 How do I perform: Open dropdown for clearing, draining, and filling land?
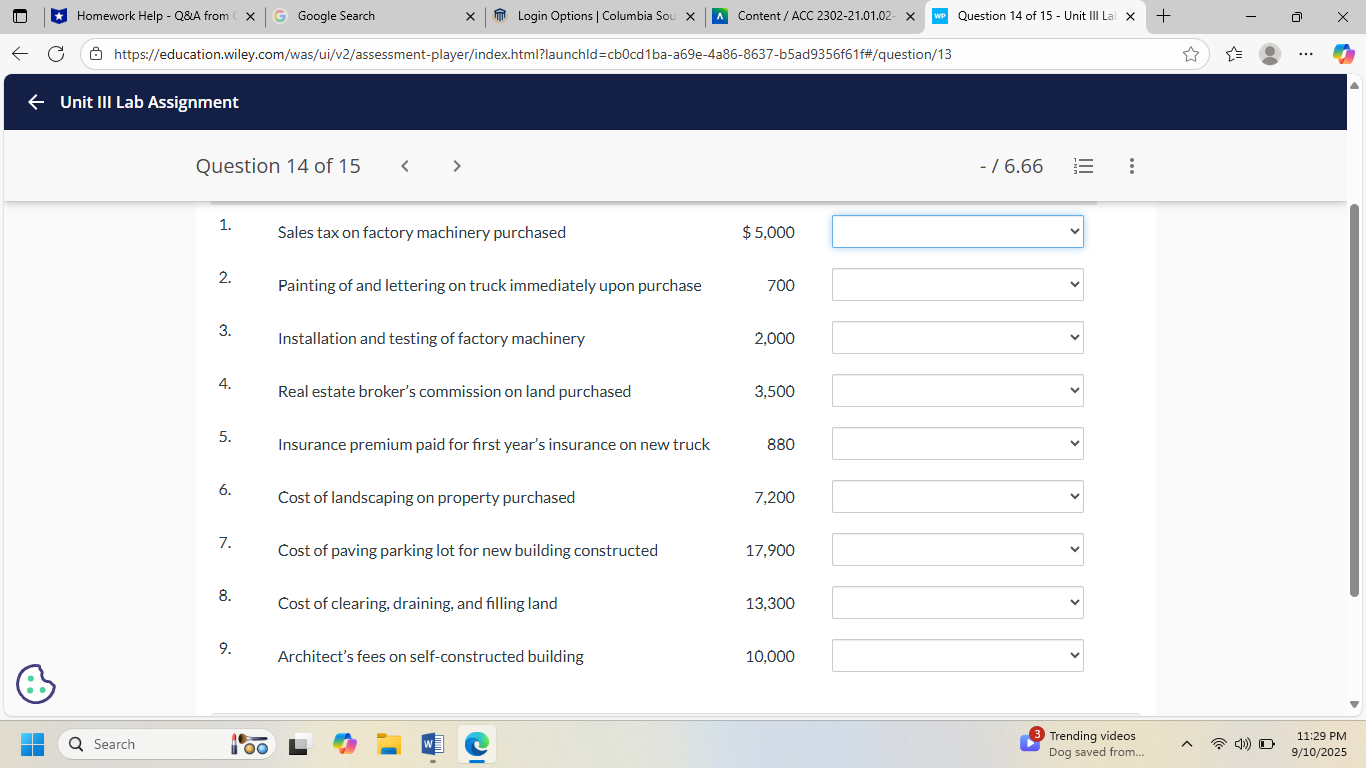click(x=958, y=603)
